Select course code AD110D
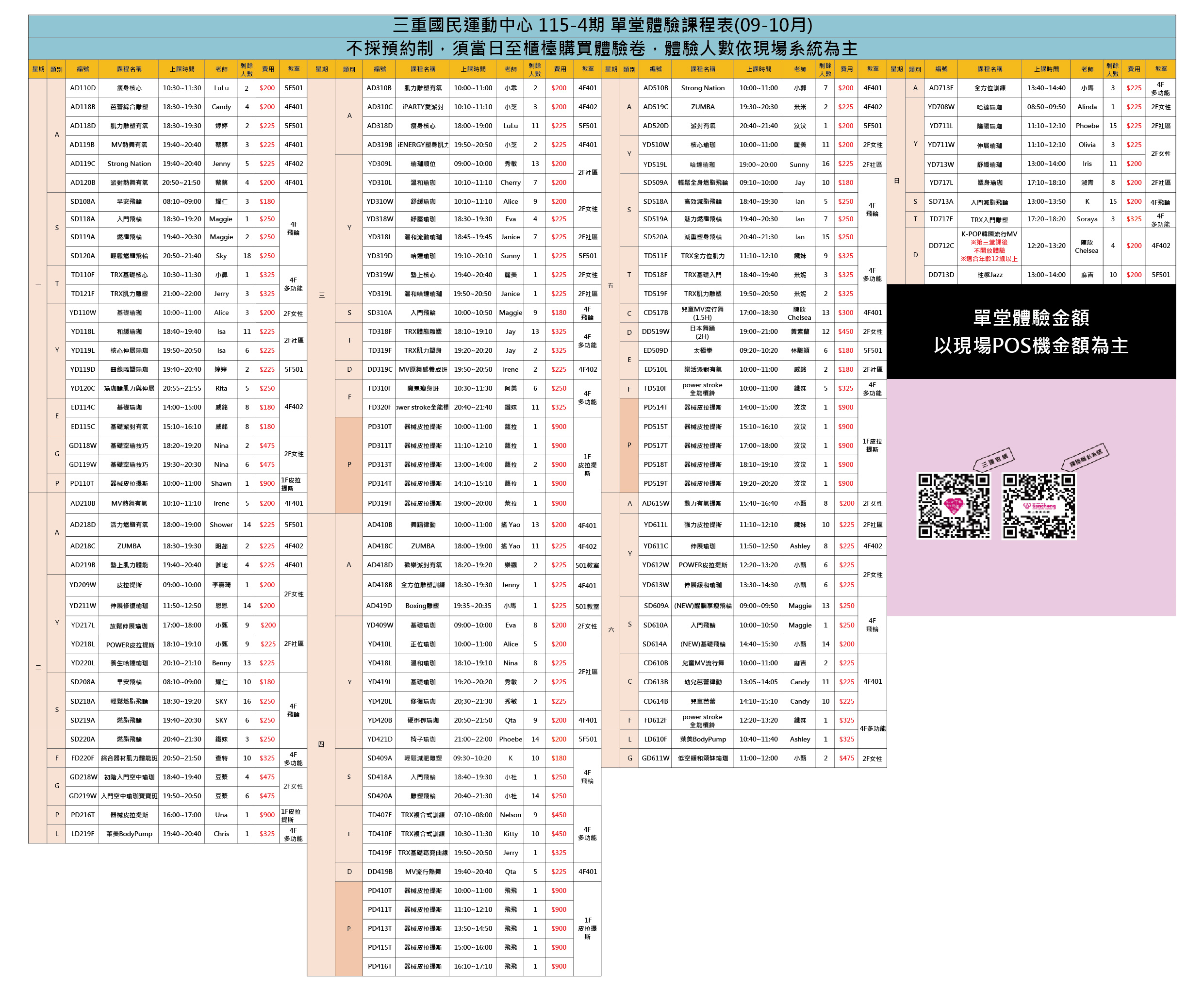Viewport: 1204px width, 989px height. [82, 88]
